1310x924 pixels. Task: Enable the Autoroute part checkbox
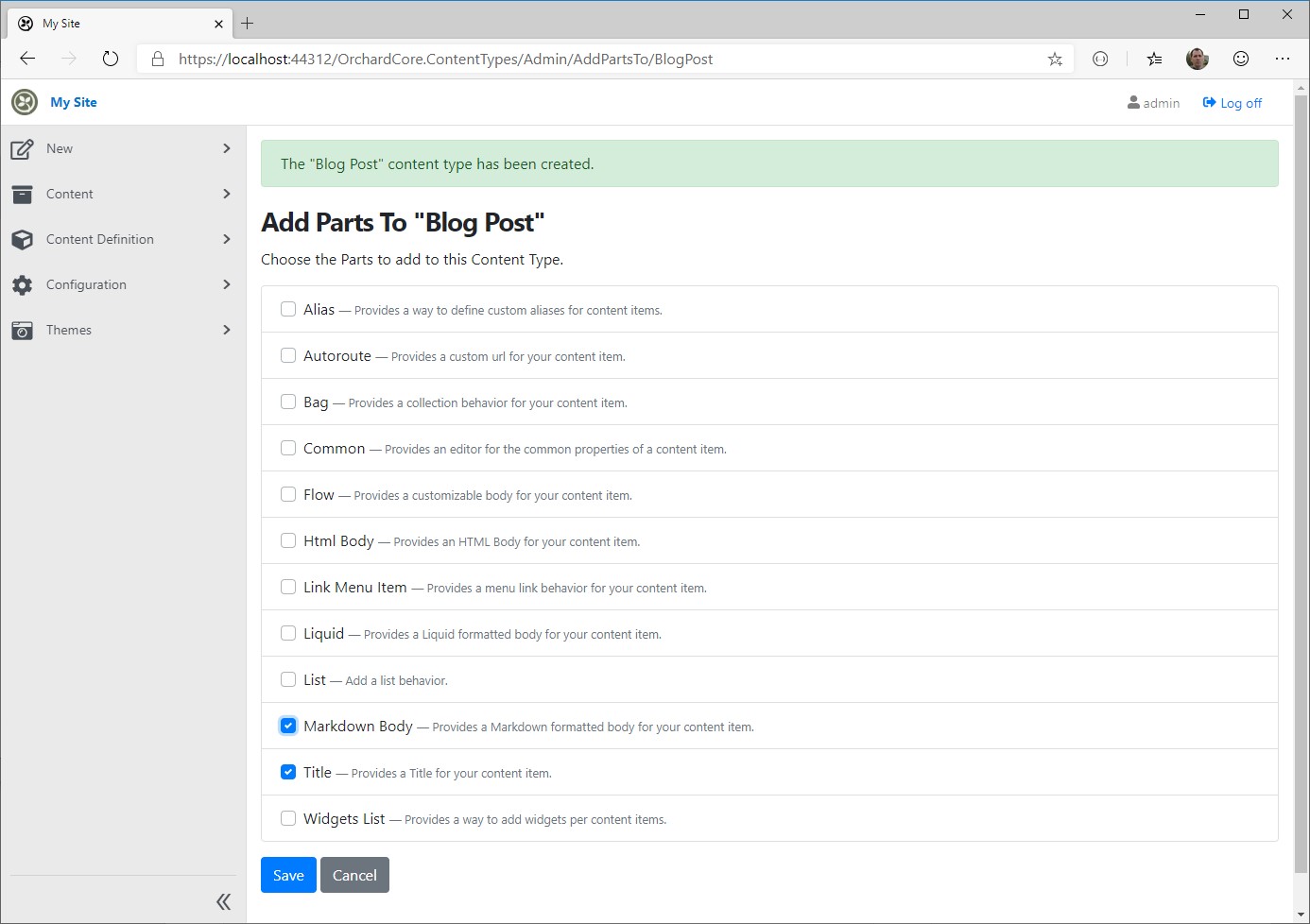(x=288, y=355)
